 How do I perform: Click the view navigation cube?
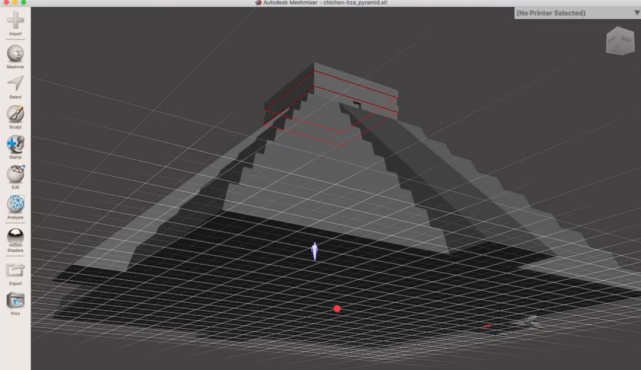[620, 40]
